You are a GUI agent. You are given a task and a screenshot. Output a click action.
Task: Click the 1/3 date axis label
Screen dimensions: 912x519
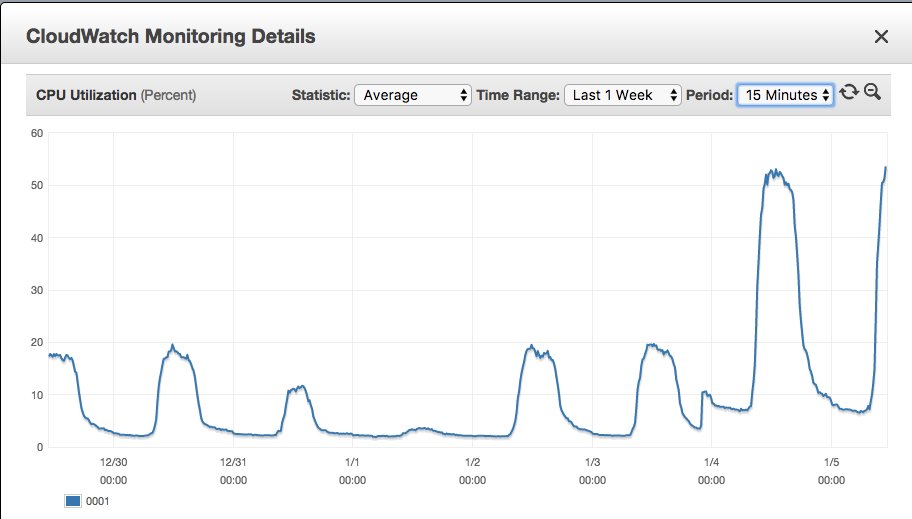[592, 462]
